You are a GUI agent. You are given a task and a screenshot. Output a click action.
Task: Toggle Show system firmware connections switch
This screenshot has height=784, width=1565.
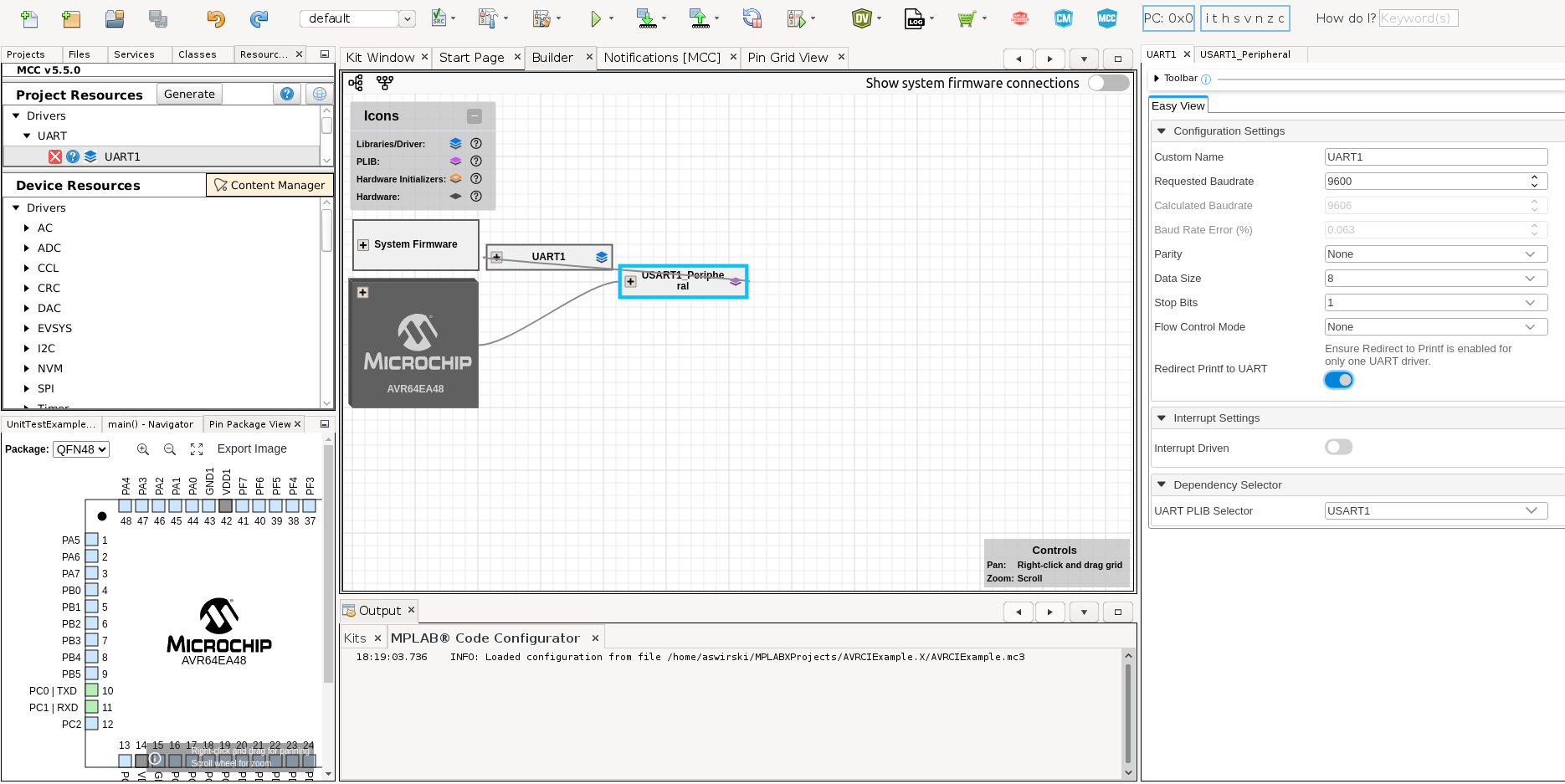point(1108,83)
